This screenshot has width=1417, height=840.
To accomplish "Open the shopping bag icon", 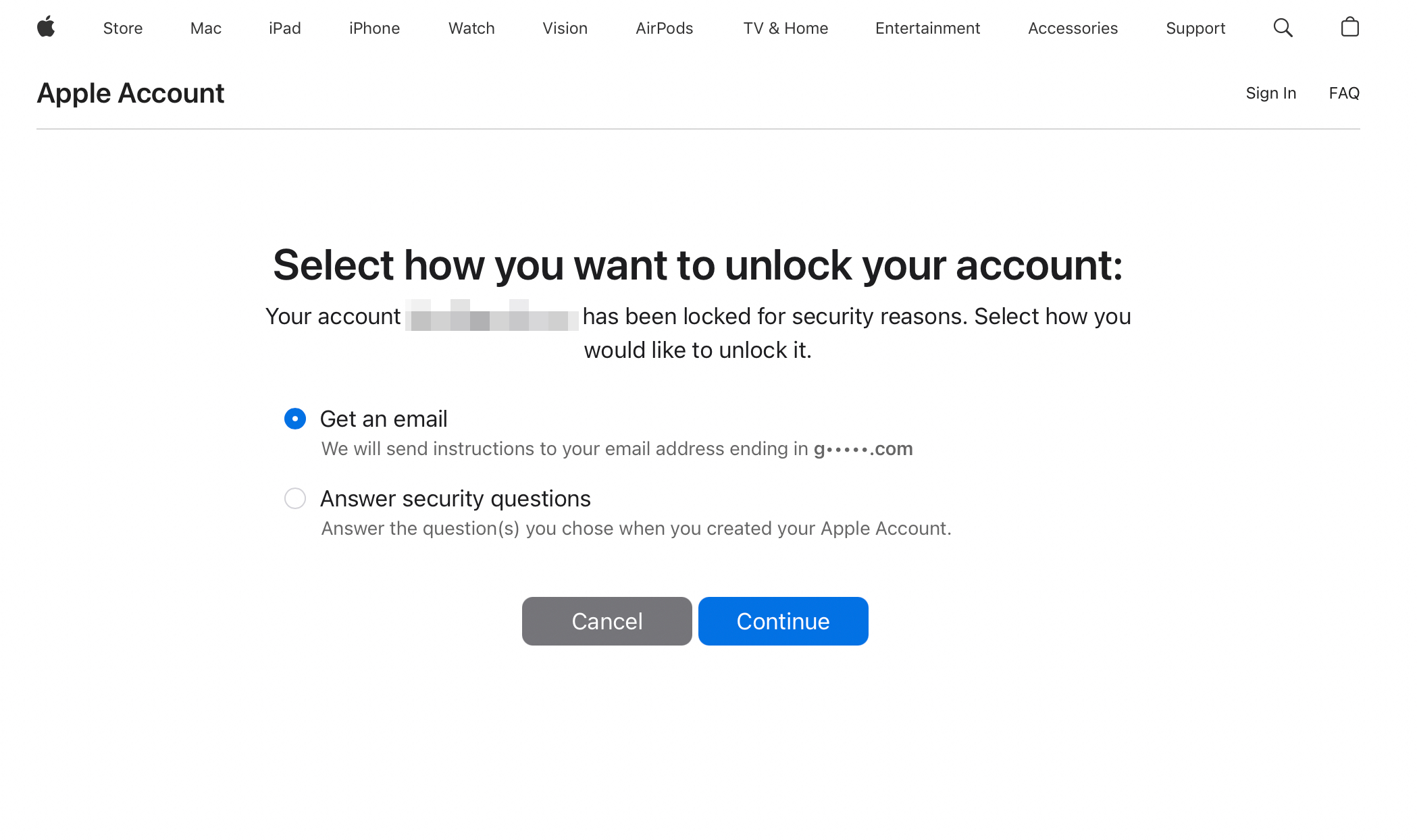I will pos(1349,28).
